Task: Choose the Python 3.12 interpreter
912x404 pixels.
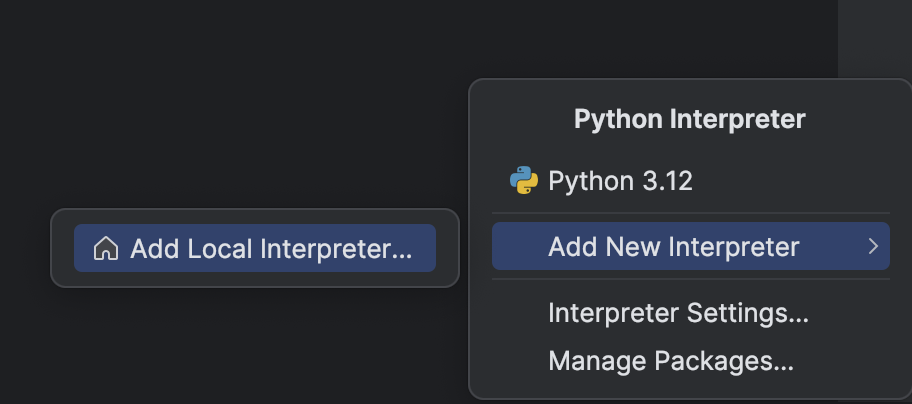Action: click(691, 181)
